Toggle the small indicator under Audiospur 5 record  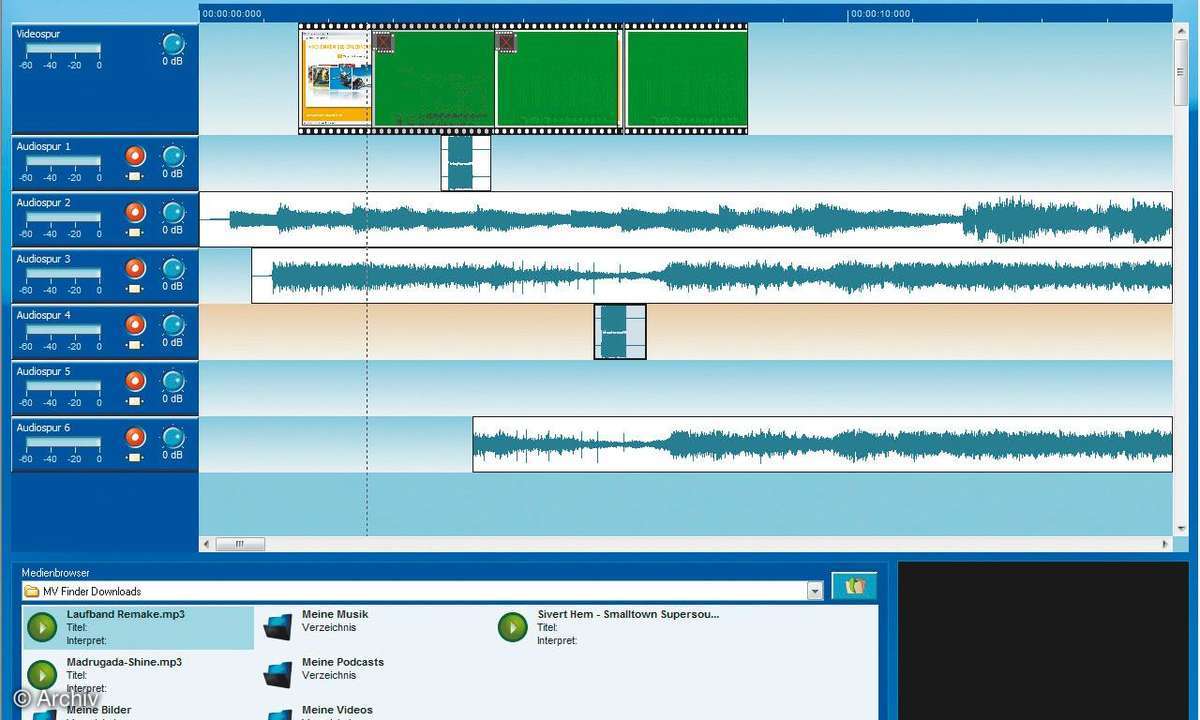coord(135,402)
